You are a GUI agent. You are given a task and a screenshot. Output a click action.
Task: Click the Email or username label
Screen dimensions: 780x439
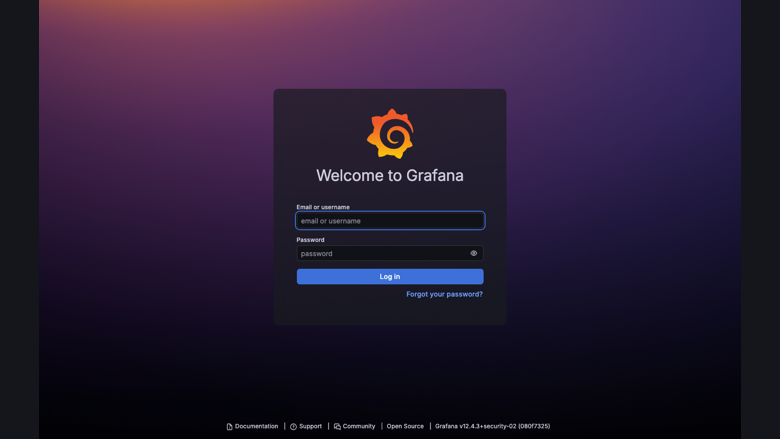tap(323, 207)
